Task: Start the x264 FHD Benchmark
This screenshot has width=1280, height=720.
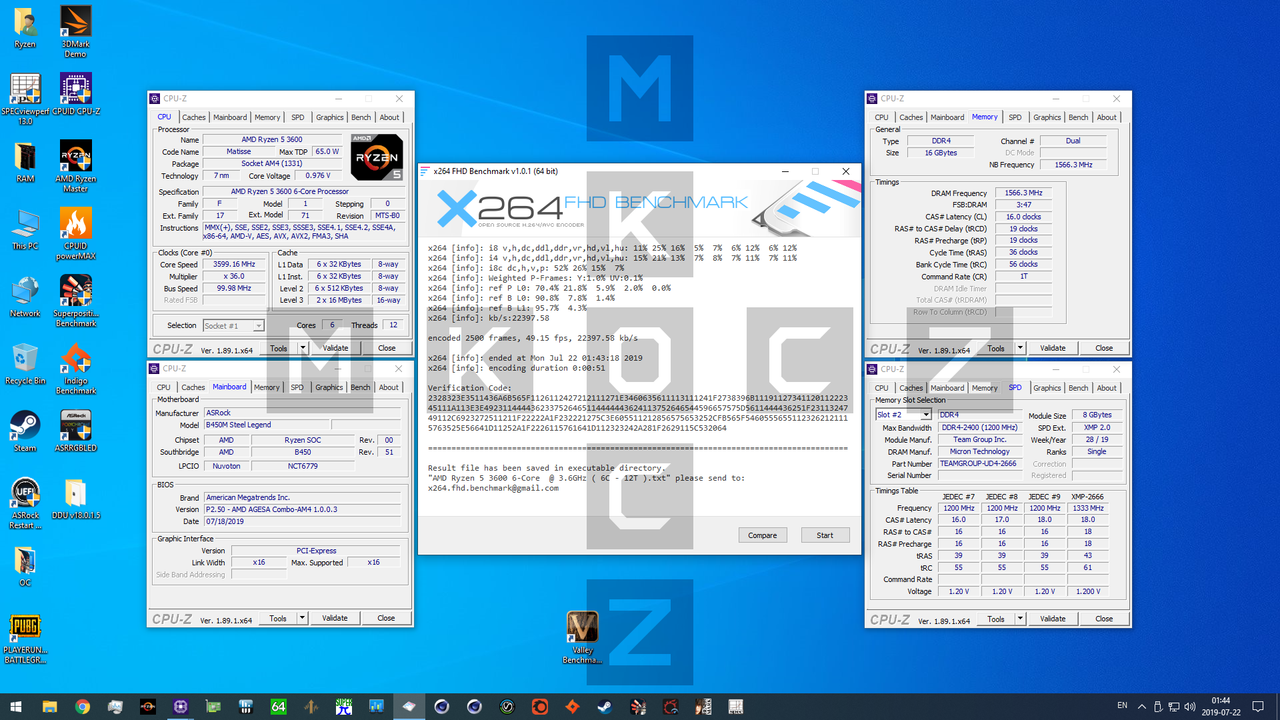Action: (x=825, y=535)
